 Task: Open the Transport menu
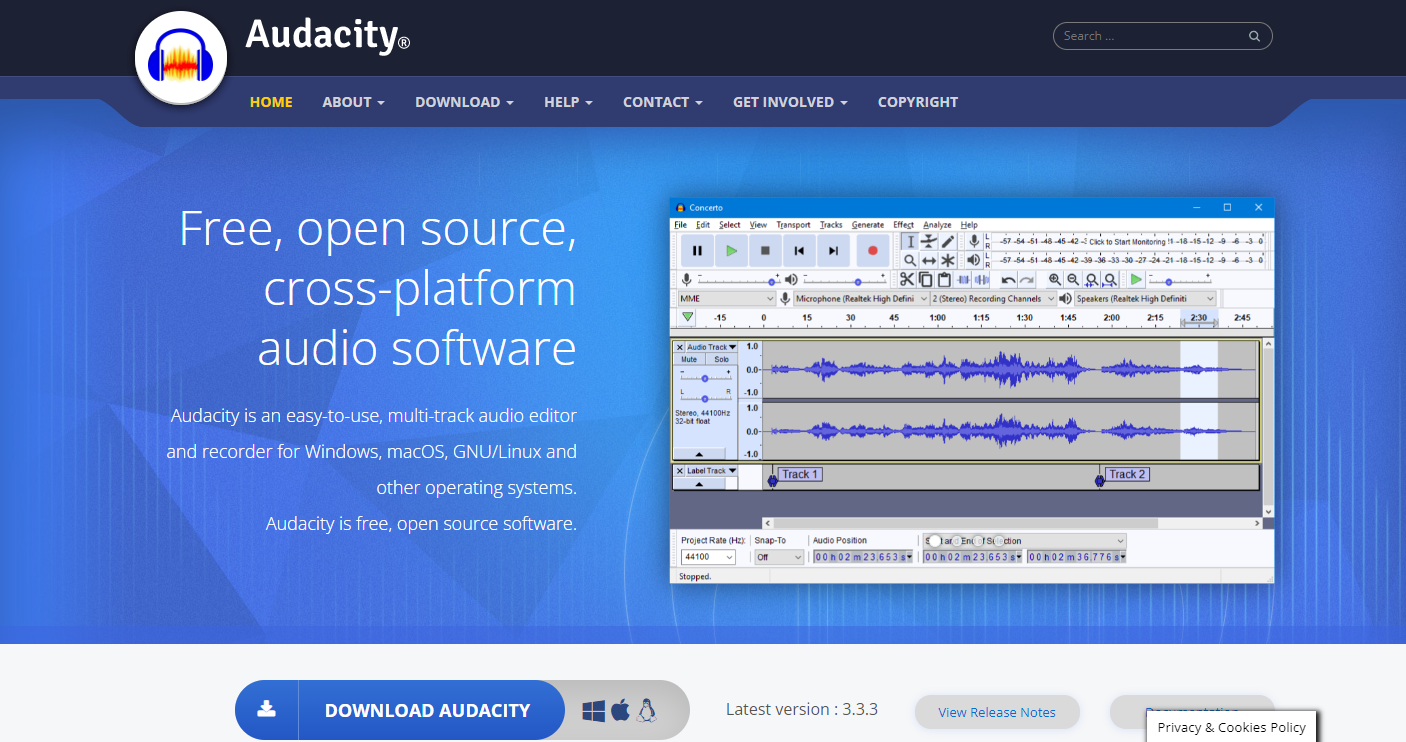[793, 225]
